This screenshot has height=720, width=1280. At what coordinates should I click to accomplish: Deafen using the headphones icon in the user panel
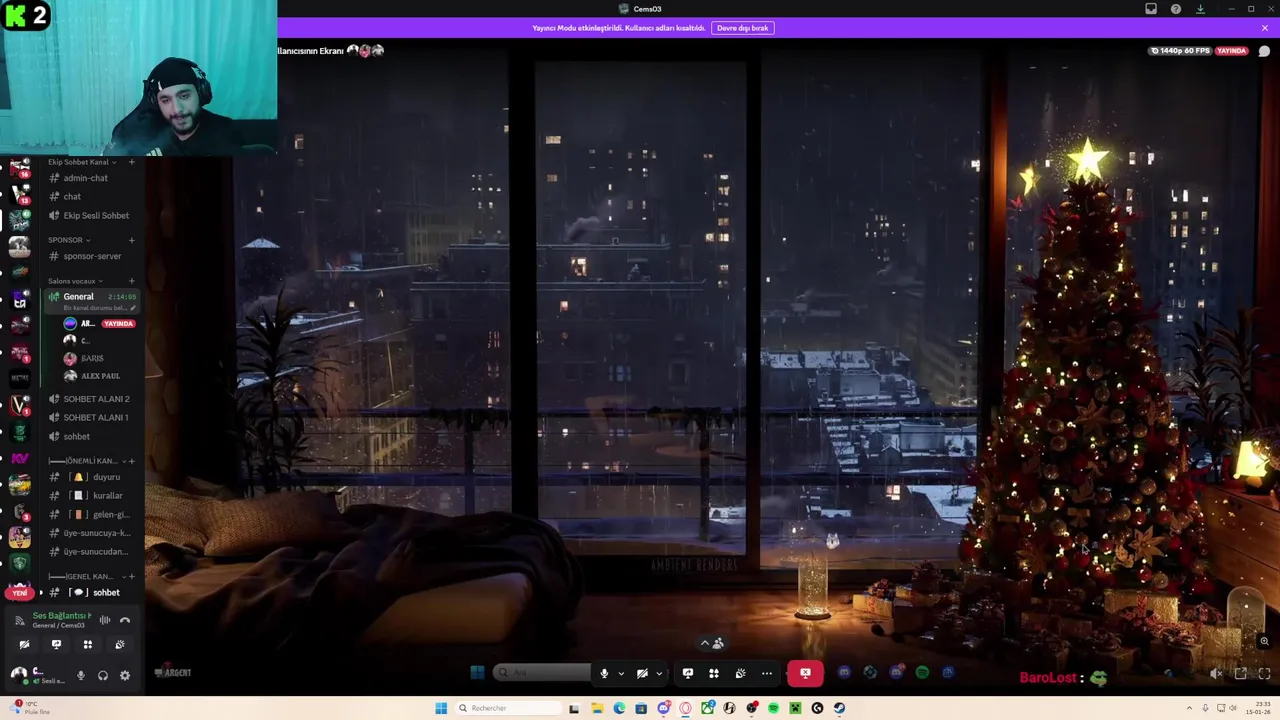point(103,676)
